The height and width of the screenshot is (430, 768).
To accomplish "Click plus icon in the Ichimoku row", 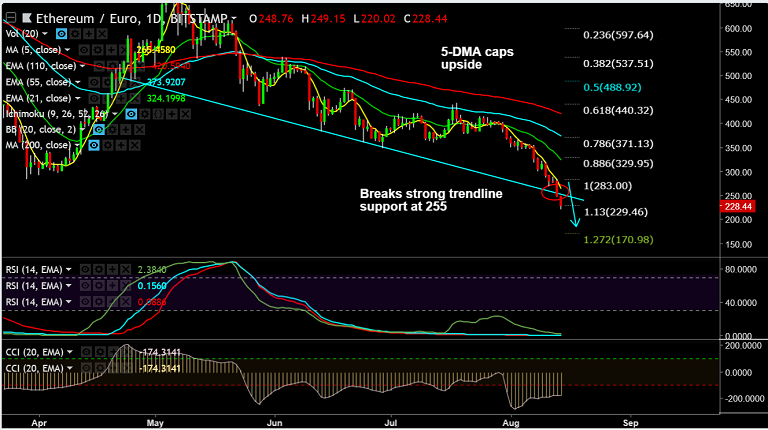I will 171,114.
